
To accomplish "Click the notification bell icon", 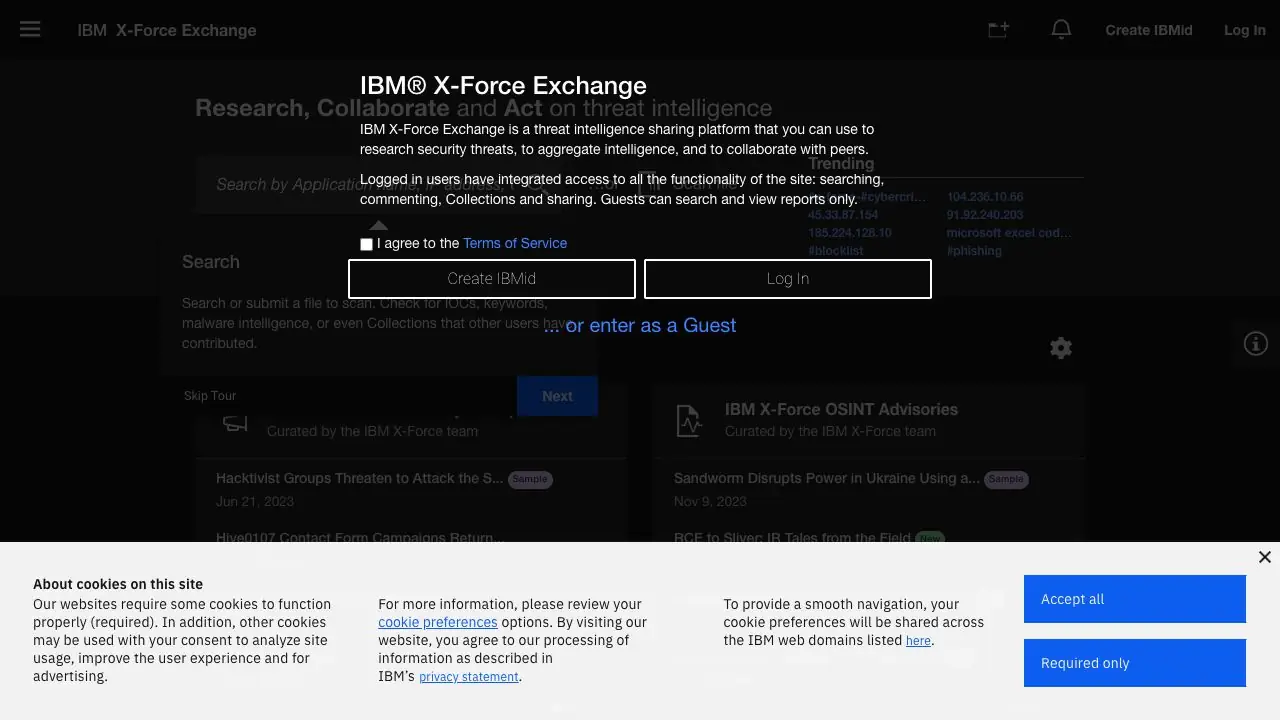I will coord(1060,29).
